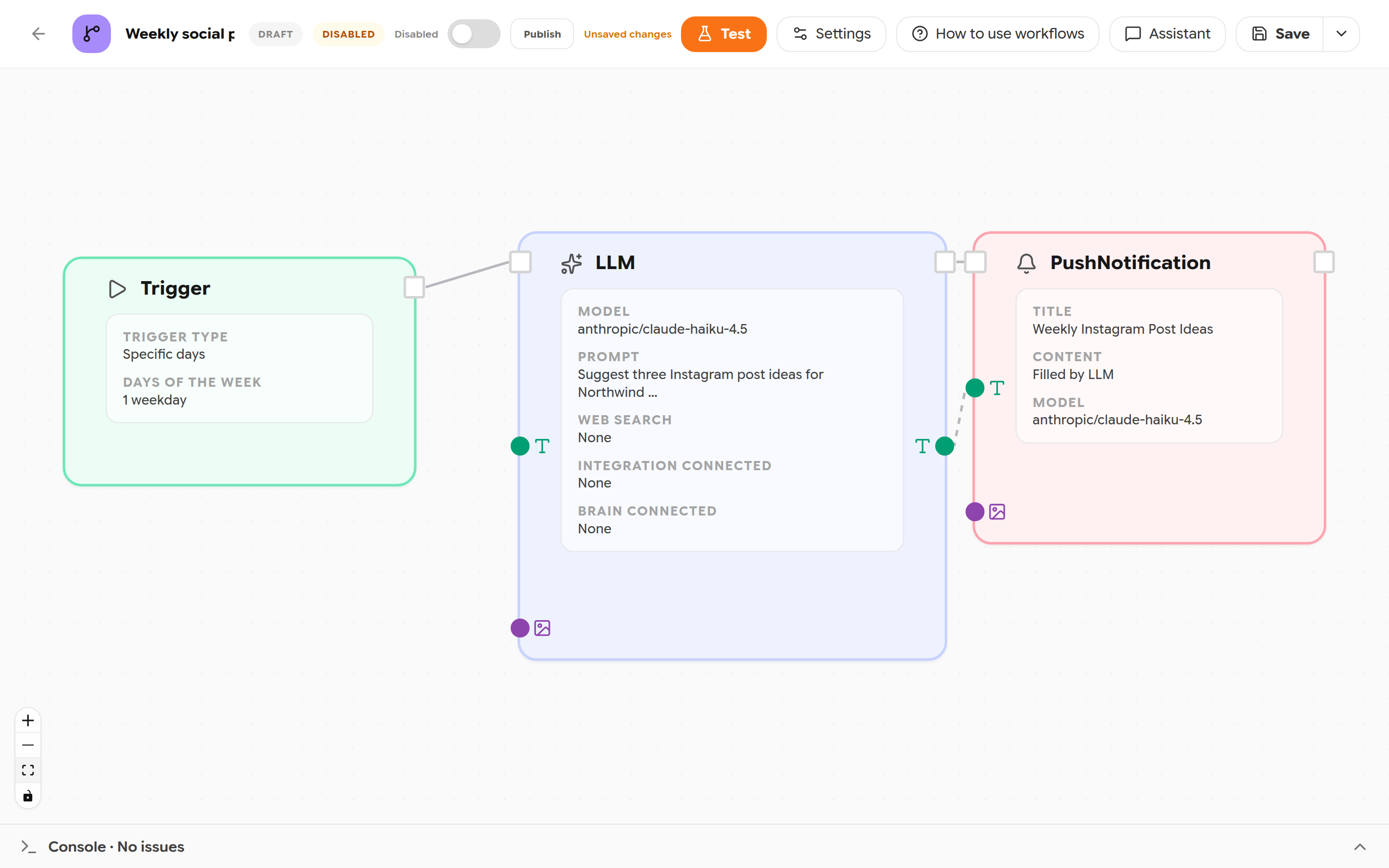The image size is (1389, 868).
Task: Click the DRAFT status badge
Action: click(275, 34)
